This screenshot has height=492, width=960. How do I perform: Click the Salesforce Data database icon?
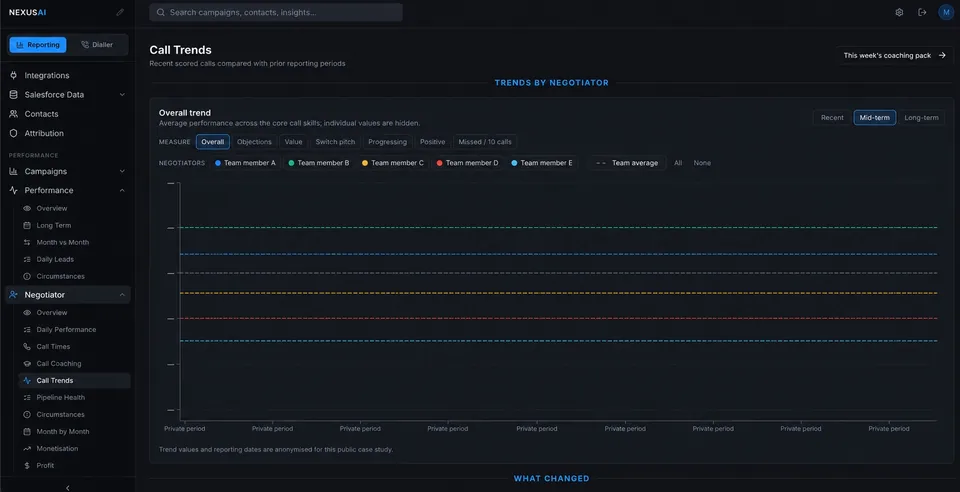[x=13, y=95]
